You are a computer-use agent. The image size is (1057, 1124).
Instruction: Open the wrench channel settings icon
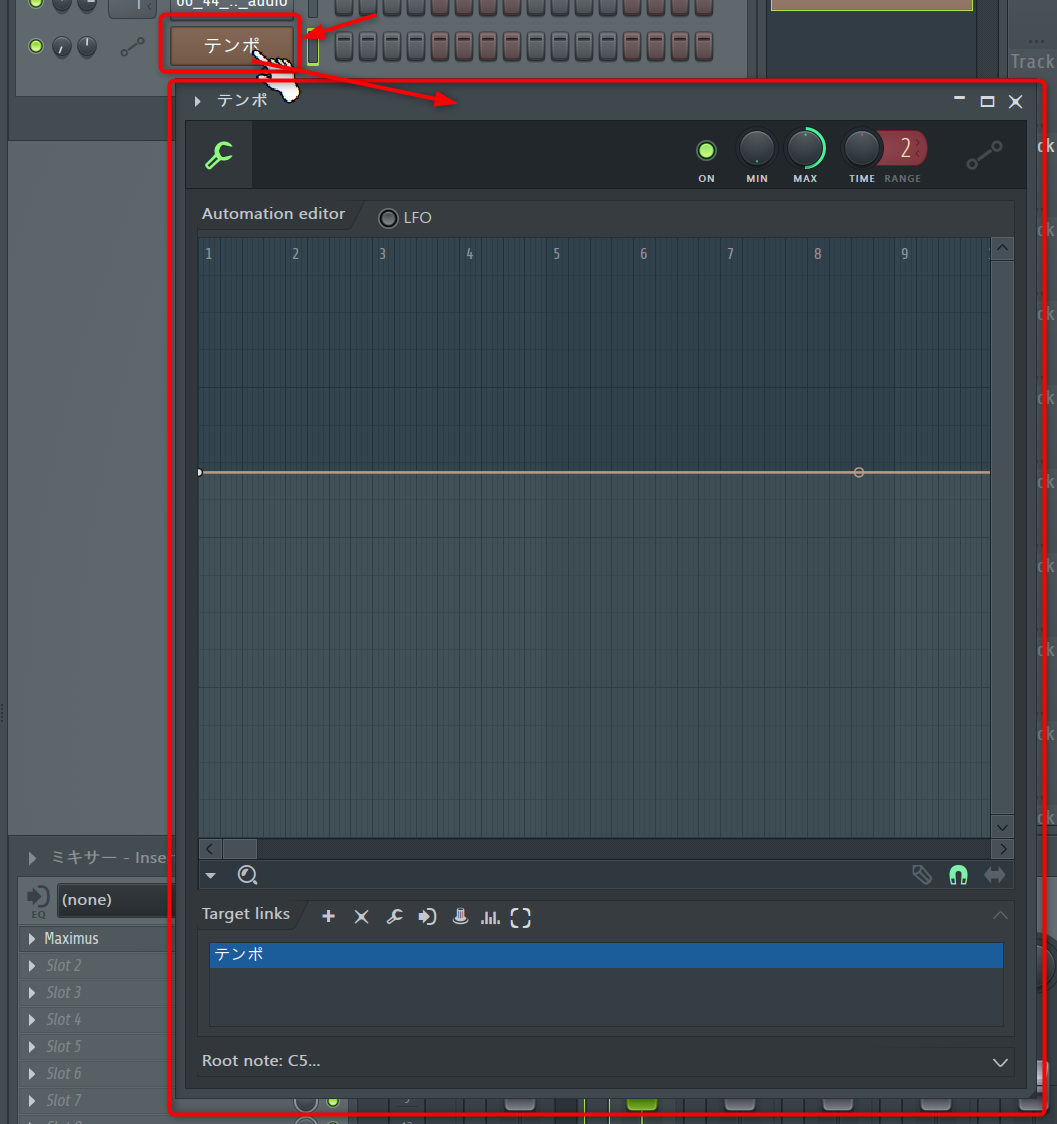218,155
